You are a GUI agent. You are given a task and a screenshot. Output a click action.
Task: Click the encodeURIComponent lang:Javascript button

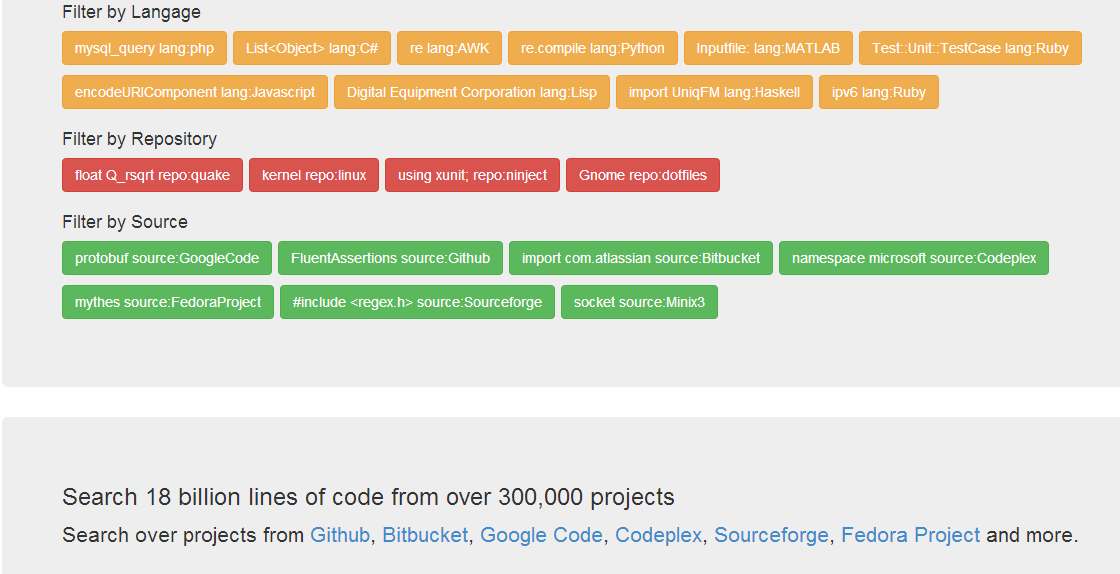(195, 92)
